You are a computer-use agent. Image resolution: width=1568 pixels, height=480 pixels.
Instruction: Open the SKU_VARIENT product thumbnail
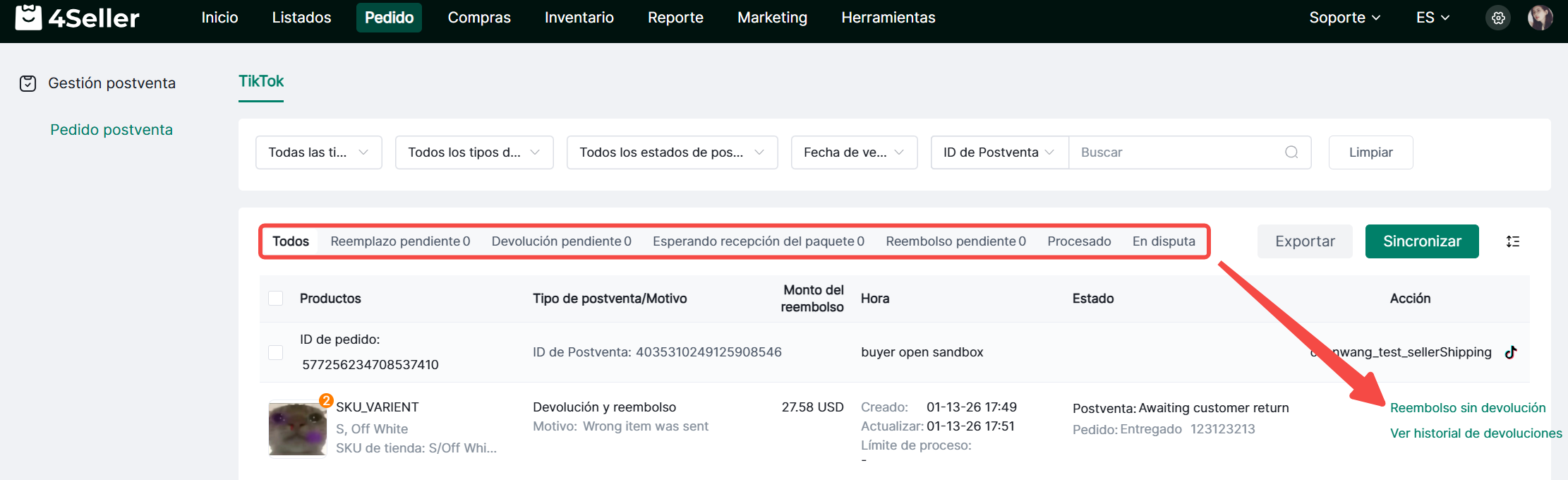click(x=297, y=429)
